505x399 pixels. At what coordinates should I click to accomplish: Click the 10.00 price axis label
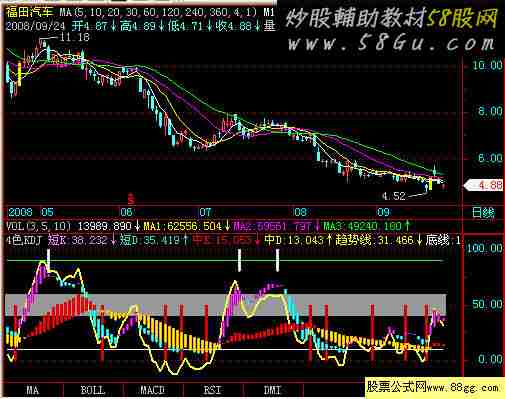click(x=487, y=65)
